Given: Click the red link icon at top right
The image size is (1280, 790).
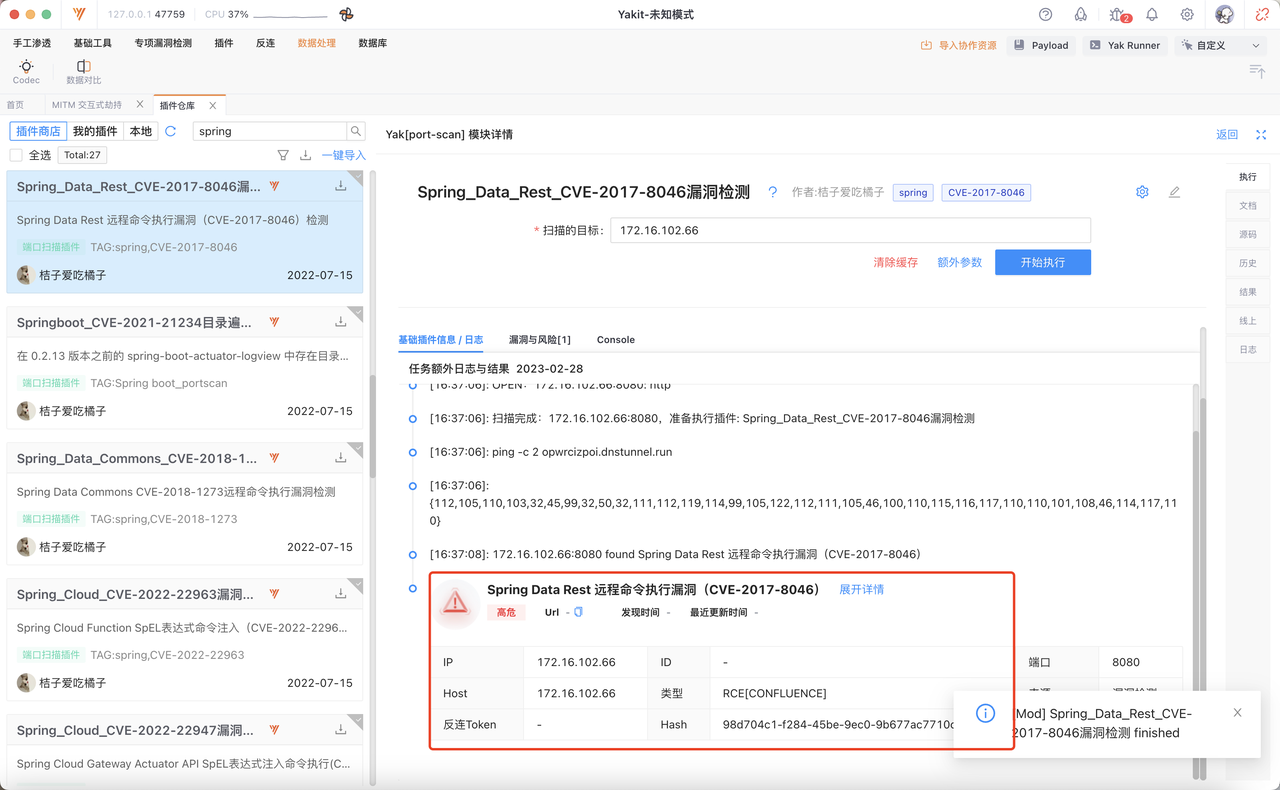Looking at the screenshot, I should (x=1262, y=15).
